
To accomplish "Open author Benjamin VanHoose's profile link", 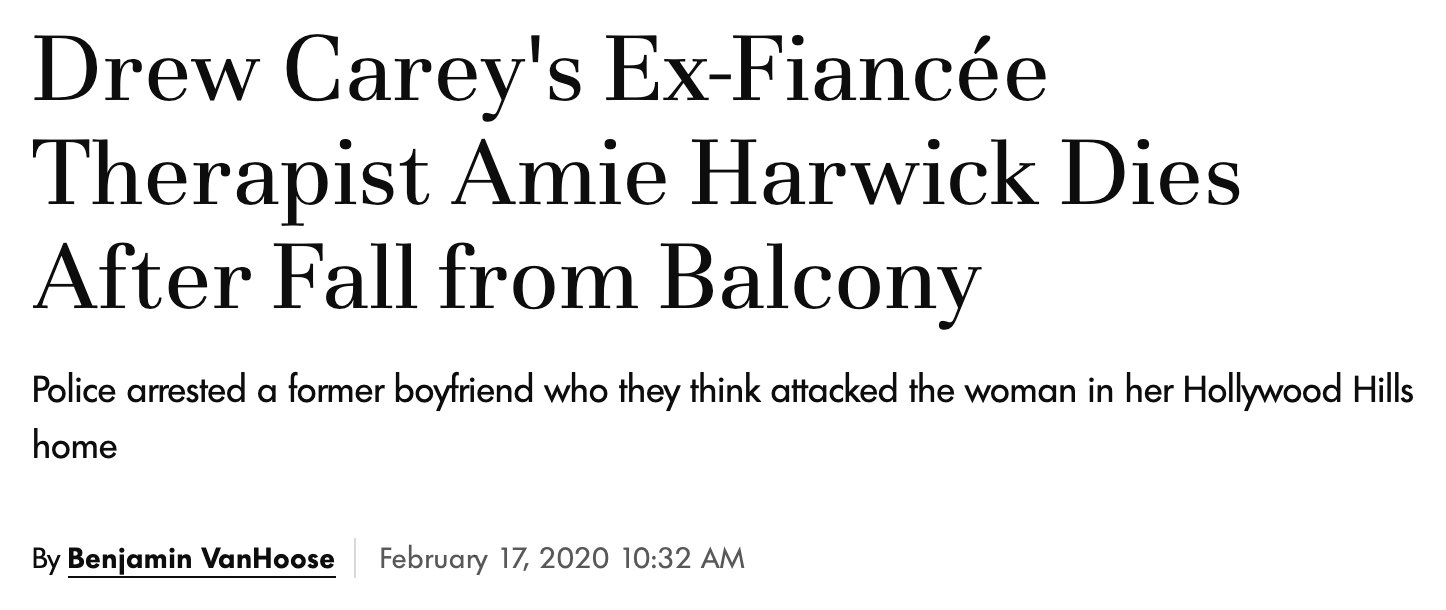I will click(x=201, y=558).
